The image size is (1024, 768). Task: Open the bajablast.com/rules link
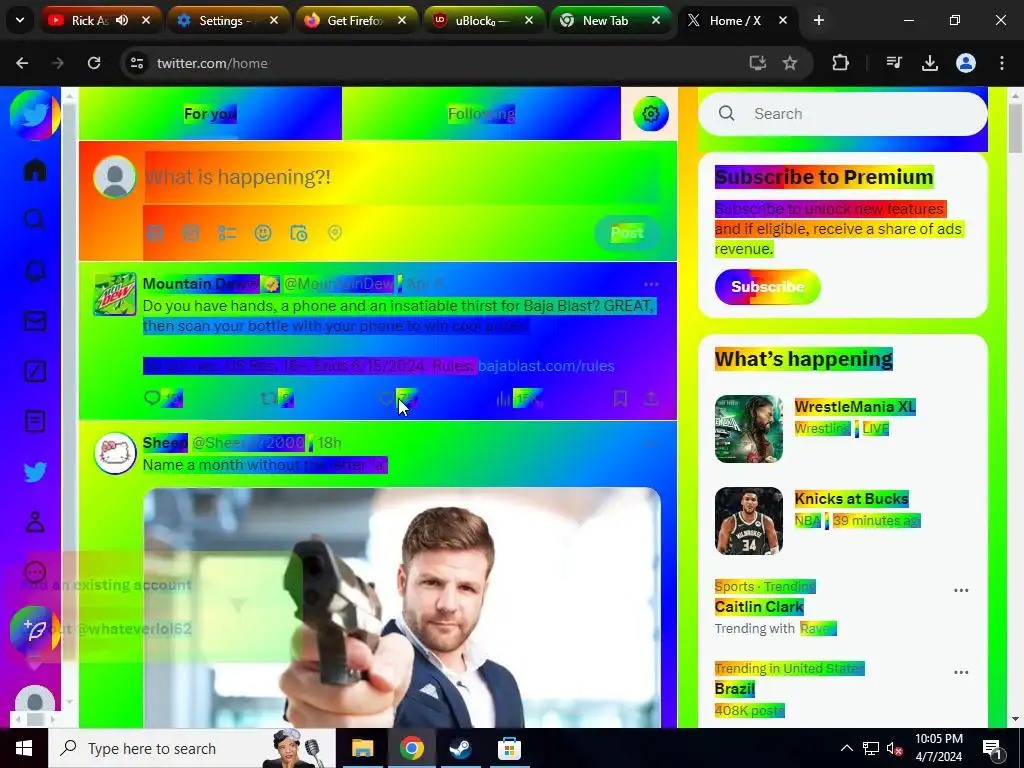[546, 366]
